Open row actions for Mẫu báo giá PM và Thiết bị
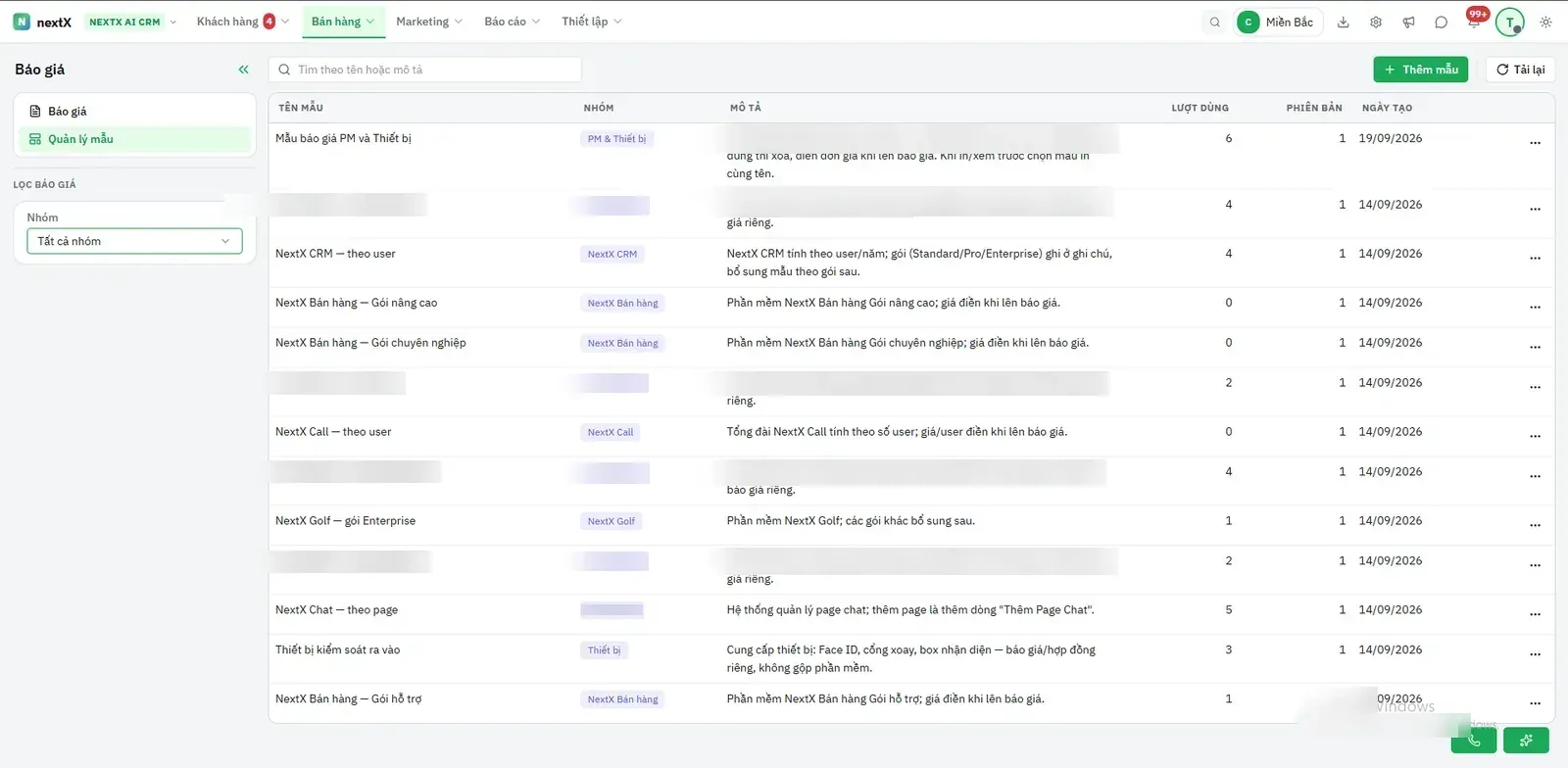 point(1536,143)
